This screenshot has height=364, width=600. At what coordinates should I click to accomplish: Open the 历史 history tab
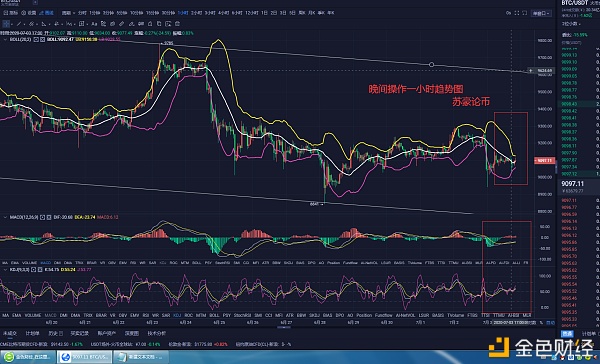pos(55,333)
